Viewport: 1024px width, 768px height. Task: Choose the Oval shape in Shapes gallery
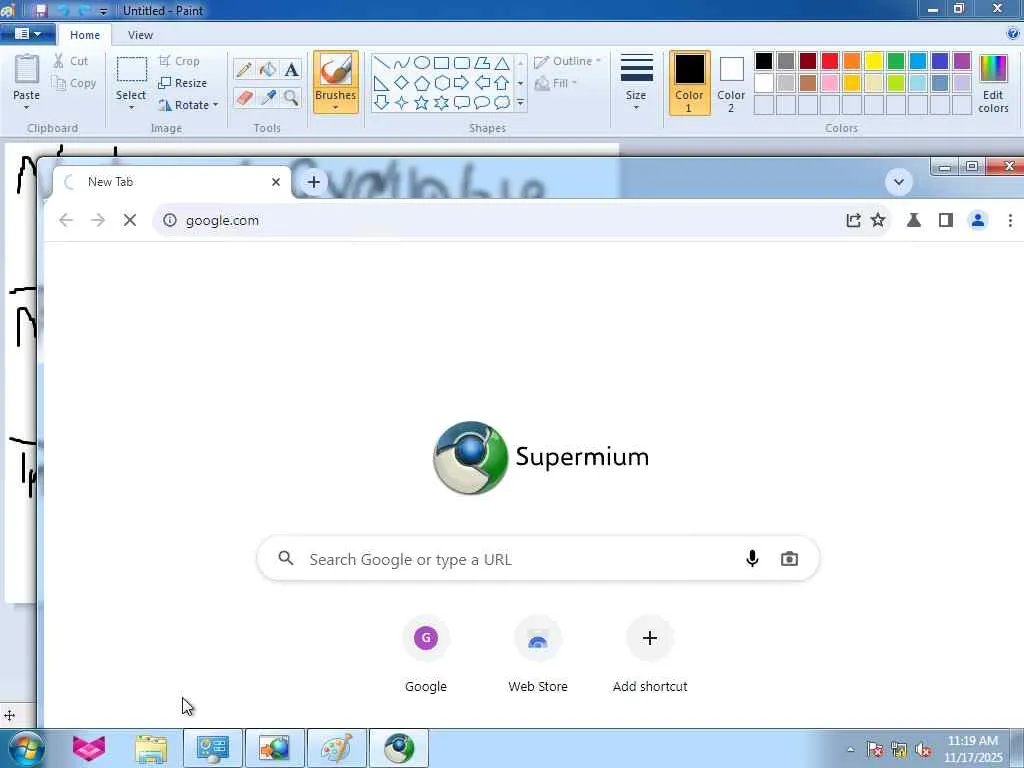click(422, 63)
